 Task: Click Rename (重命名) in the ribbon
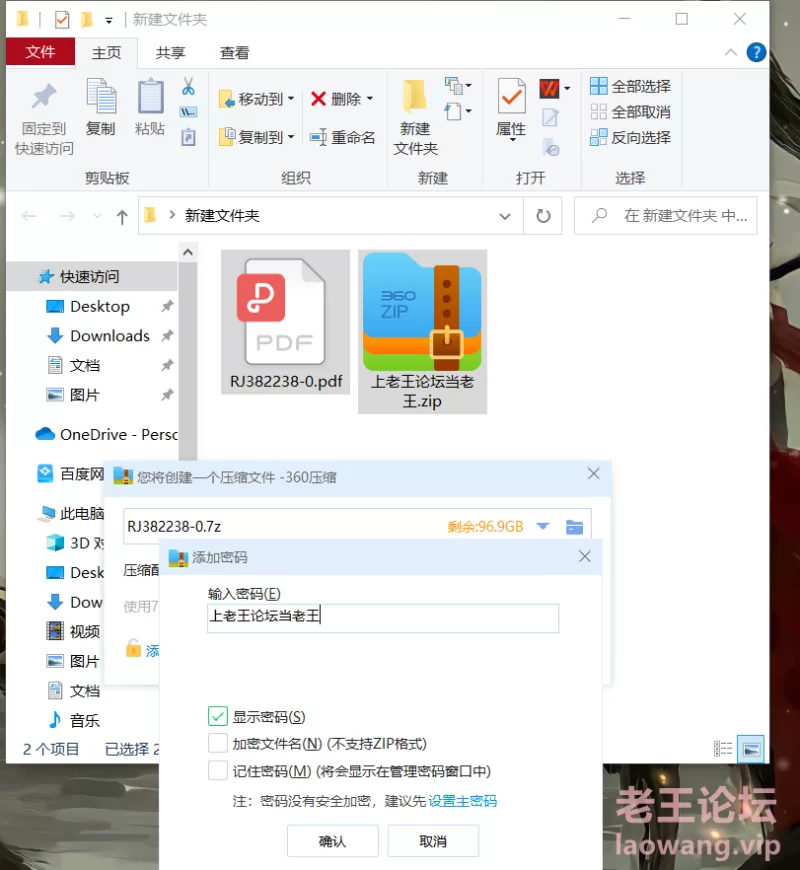[x=342, y=137]
